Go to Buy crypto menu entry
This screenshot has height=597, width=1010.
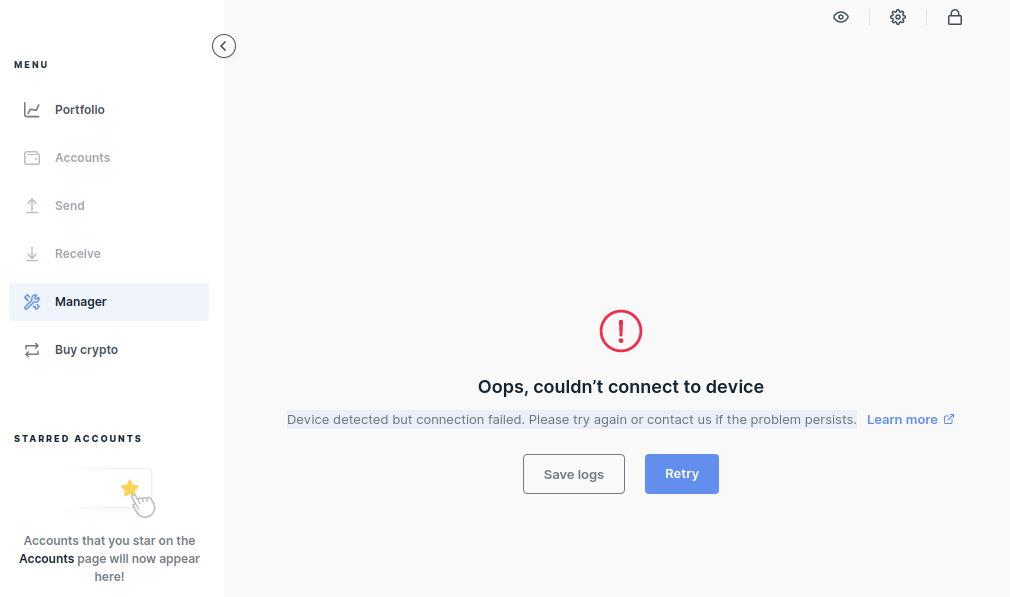point(86,350)
